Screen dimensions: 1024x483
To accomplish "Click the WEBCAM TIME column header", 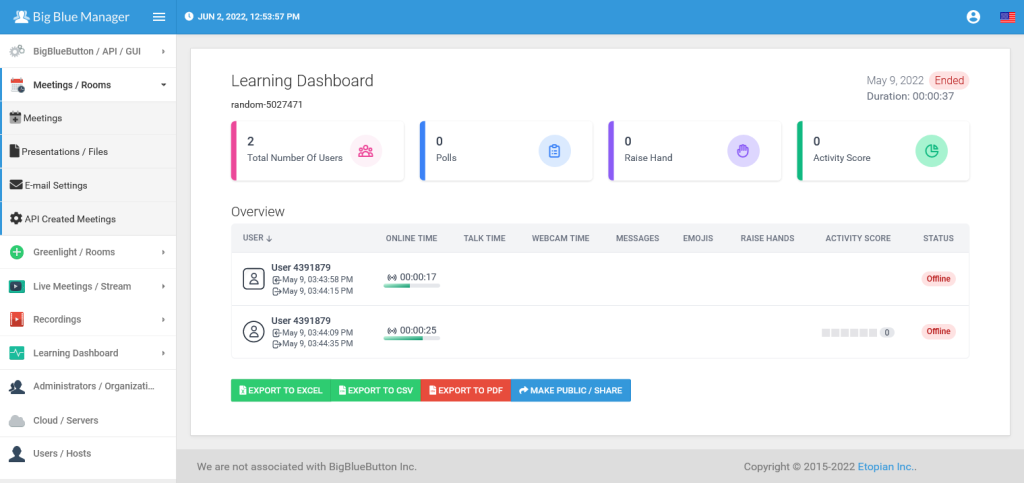I will [561, 238].
